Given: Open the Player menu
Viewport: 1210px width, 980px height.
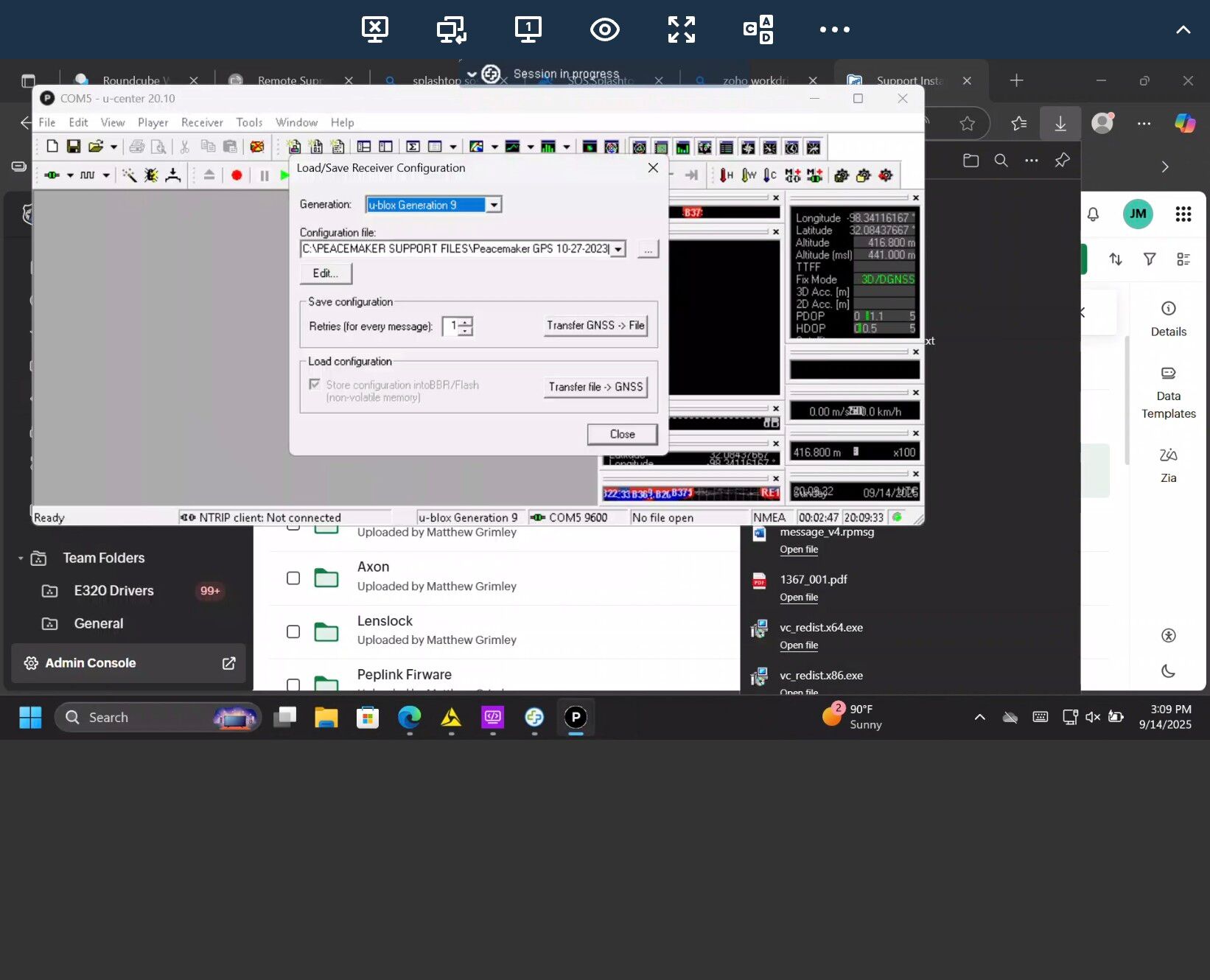Looking at the screenshot, I should (x=153, y=122).
